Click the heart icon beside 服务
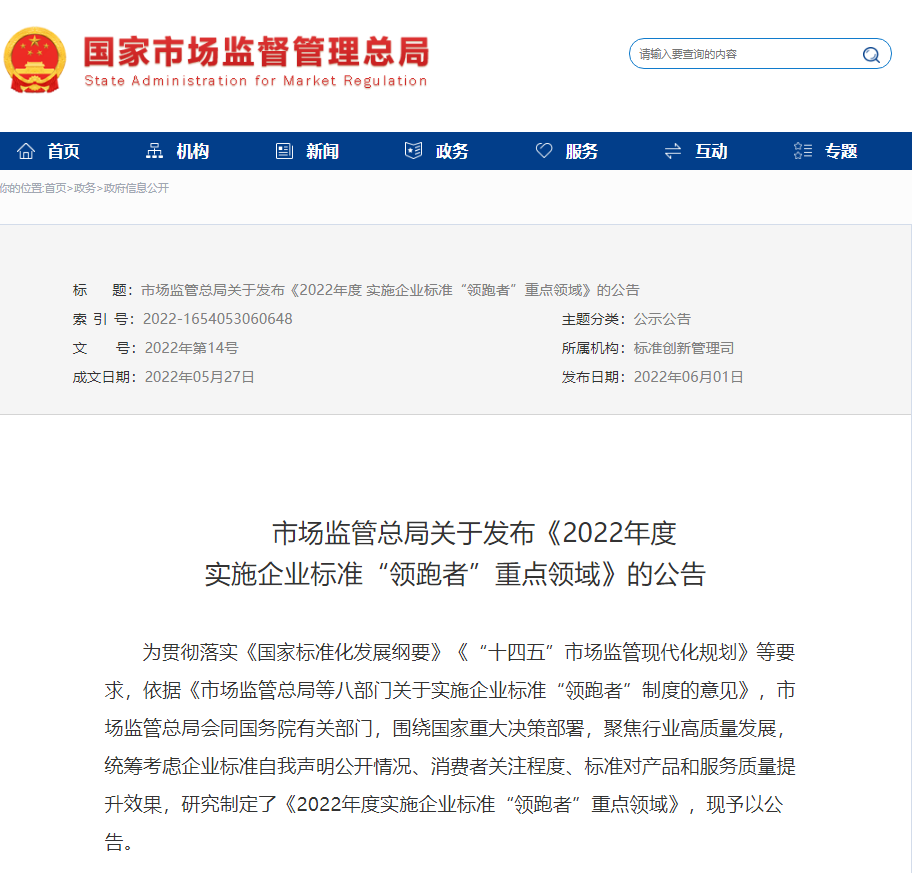The height and width of the screenshot is (873, 912). [544, 151]
